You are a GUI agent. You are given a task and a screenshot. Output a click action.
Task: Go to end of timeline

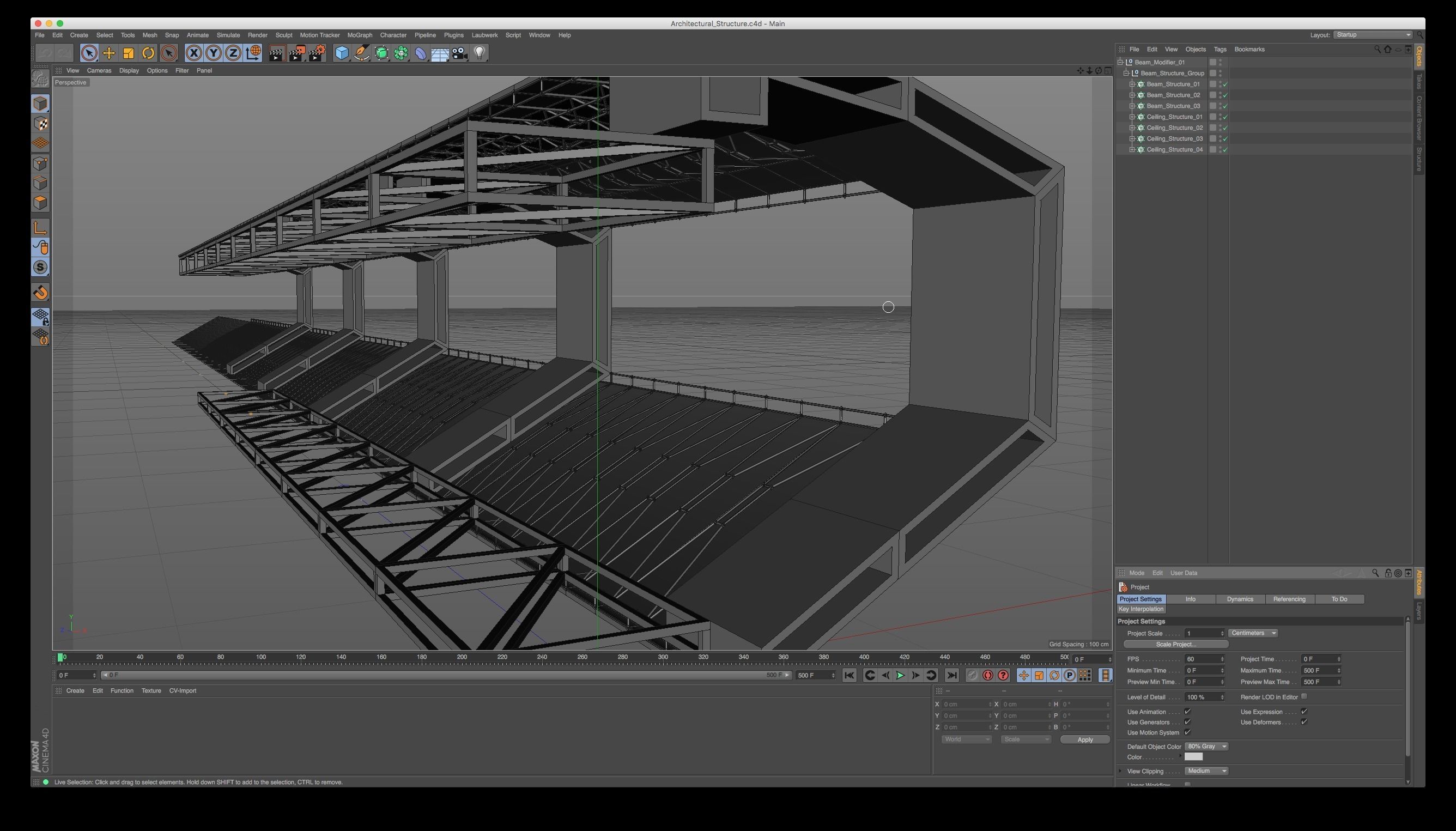(x=951, y=675)
